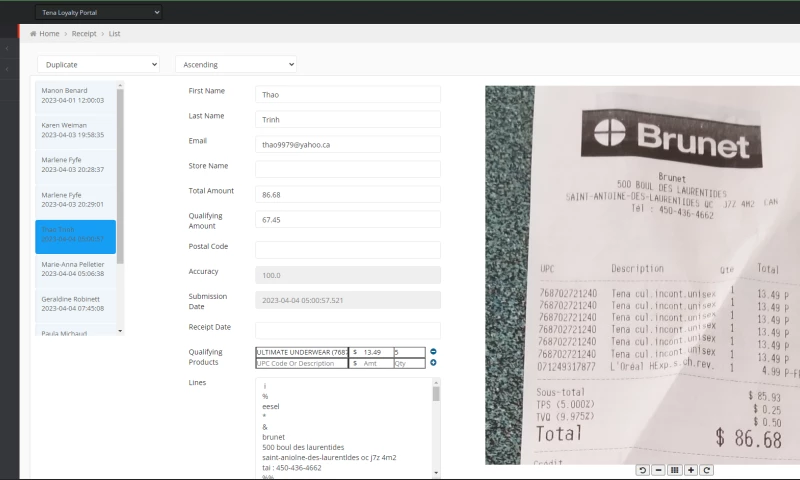Click the Store Name input field
Viewport: 800px width, 480px height.
[347, 169]
